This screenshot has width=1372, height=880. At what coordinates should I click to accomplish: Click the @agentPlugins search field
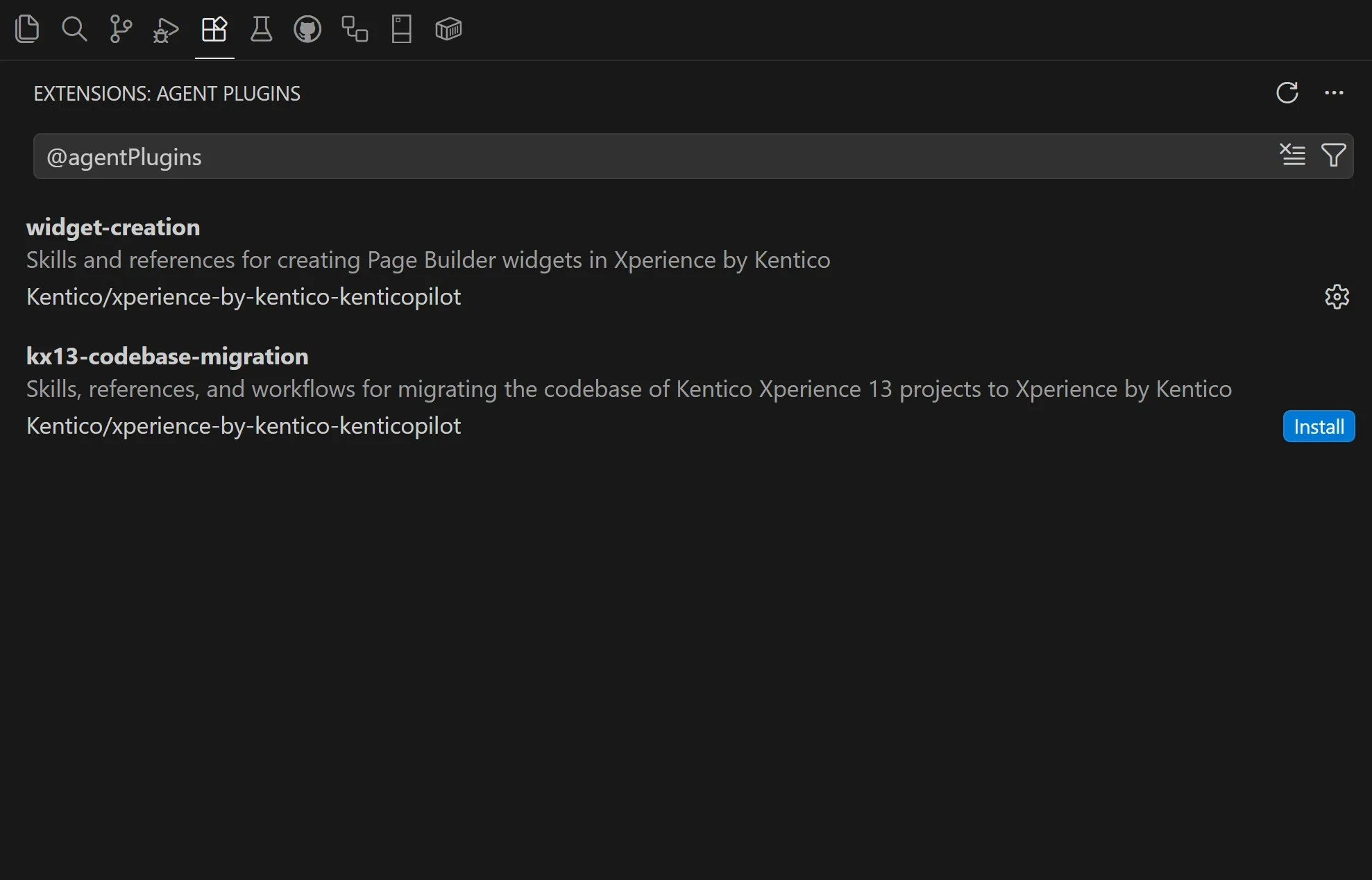[625, 157]
